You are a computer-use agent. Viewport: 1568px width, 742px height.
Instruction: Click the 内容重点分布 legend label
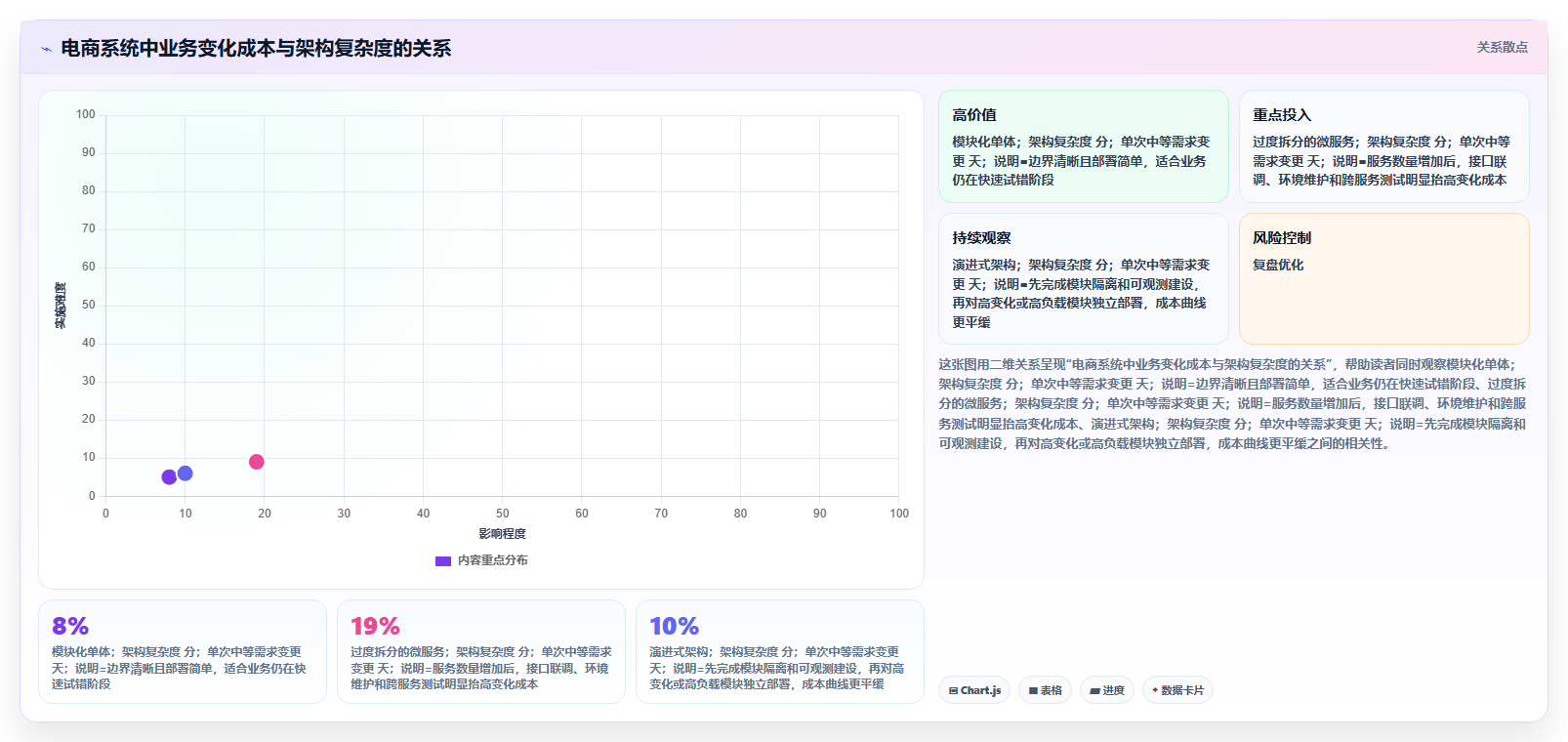tap(493, 560)
